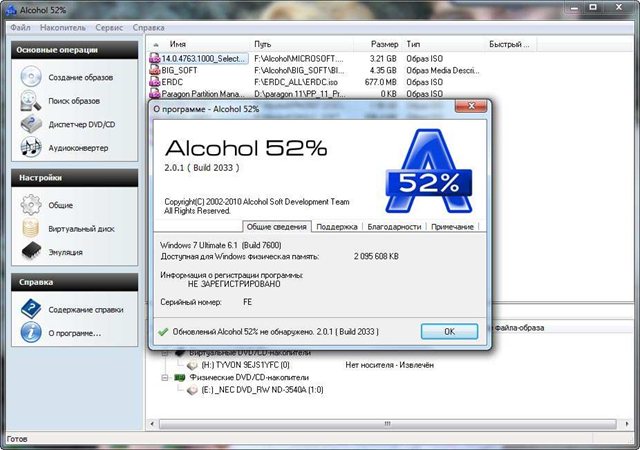
Task: Open the Накопитель menu
Action: [63, 28]
